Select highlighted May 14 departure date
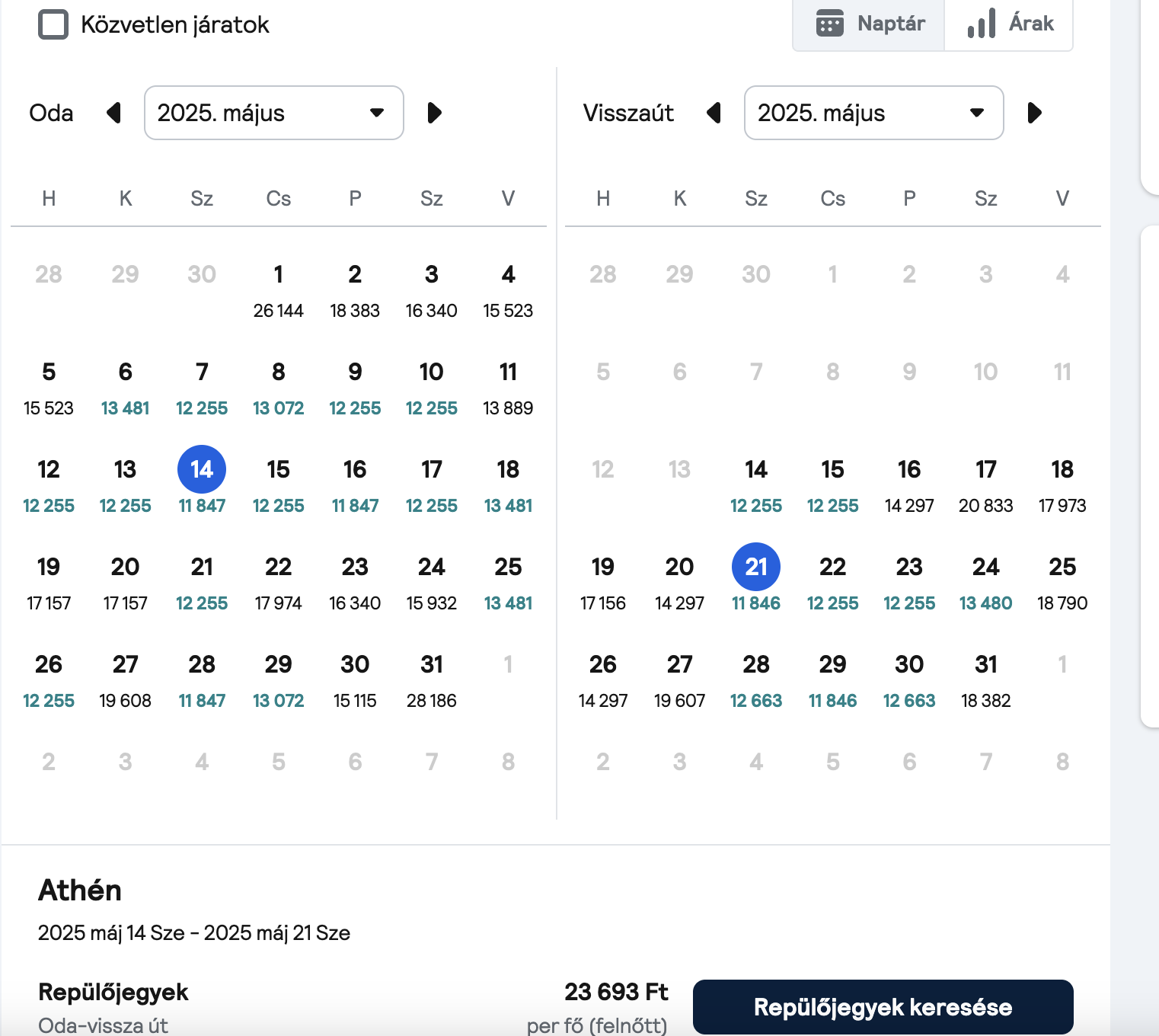Screen dimensions: 1159x1036 click(x=202, y=485)
